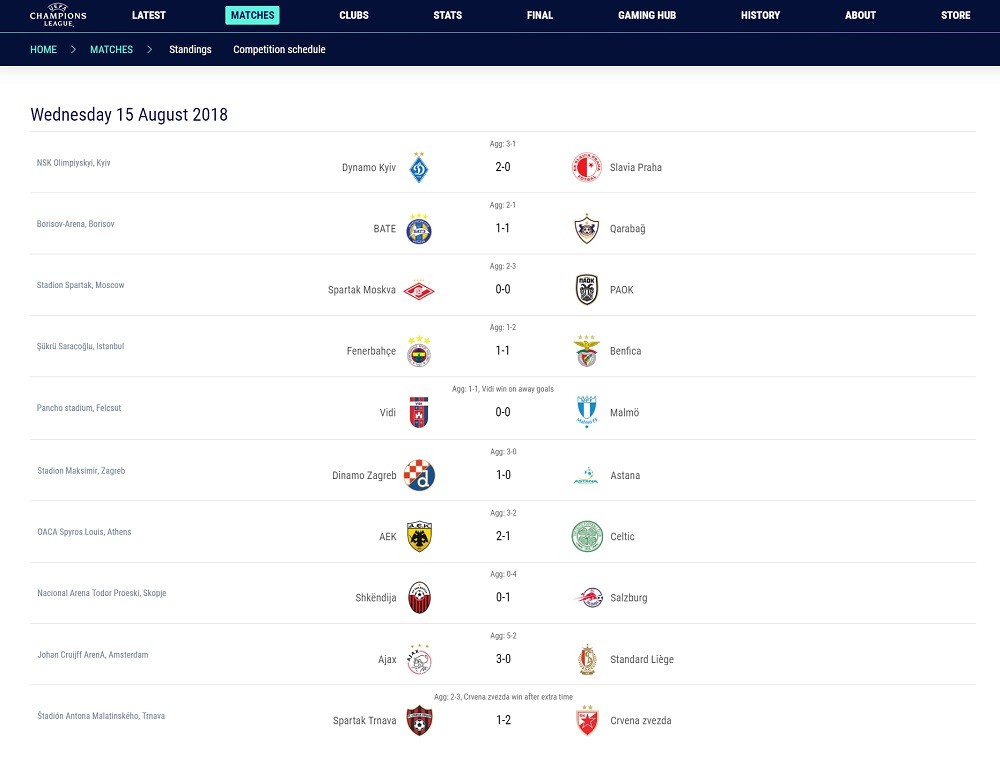Viewport: 1000px width, 765px height.
Task: Click the Standard Liège team name
Action: (642, 659)
